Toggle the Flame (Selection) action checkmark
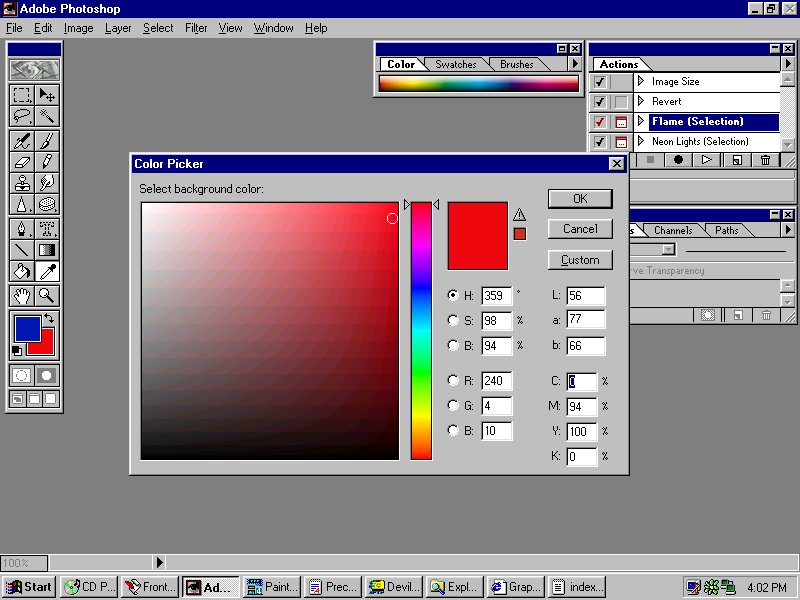Image resolution: width=800 pixels, height=600 pixels. [600, 121]
